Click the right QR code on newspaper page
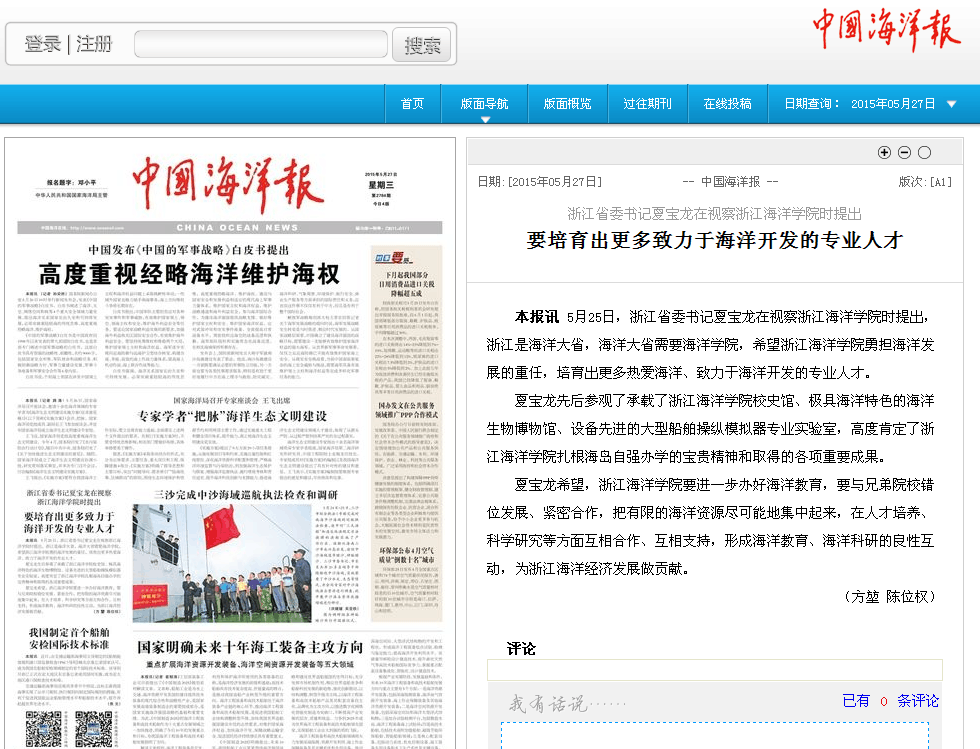The image size is (980, 749). (x=94, y=730)
